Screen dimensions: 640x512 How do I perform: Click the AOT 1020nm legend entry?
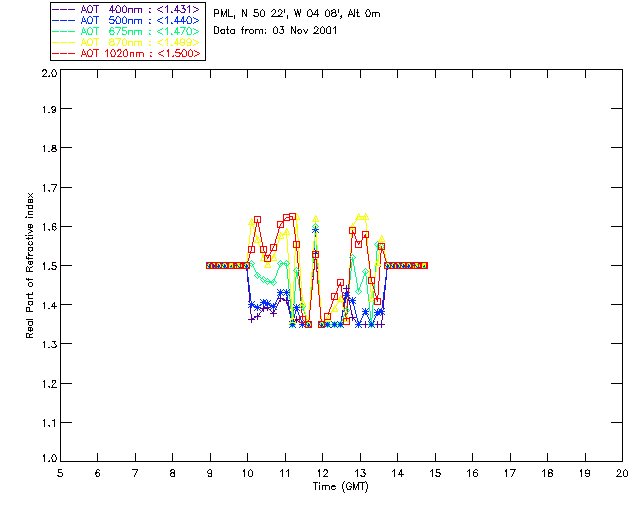coord(127,53)
